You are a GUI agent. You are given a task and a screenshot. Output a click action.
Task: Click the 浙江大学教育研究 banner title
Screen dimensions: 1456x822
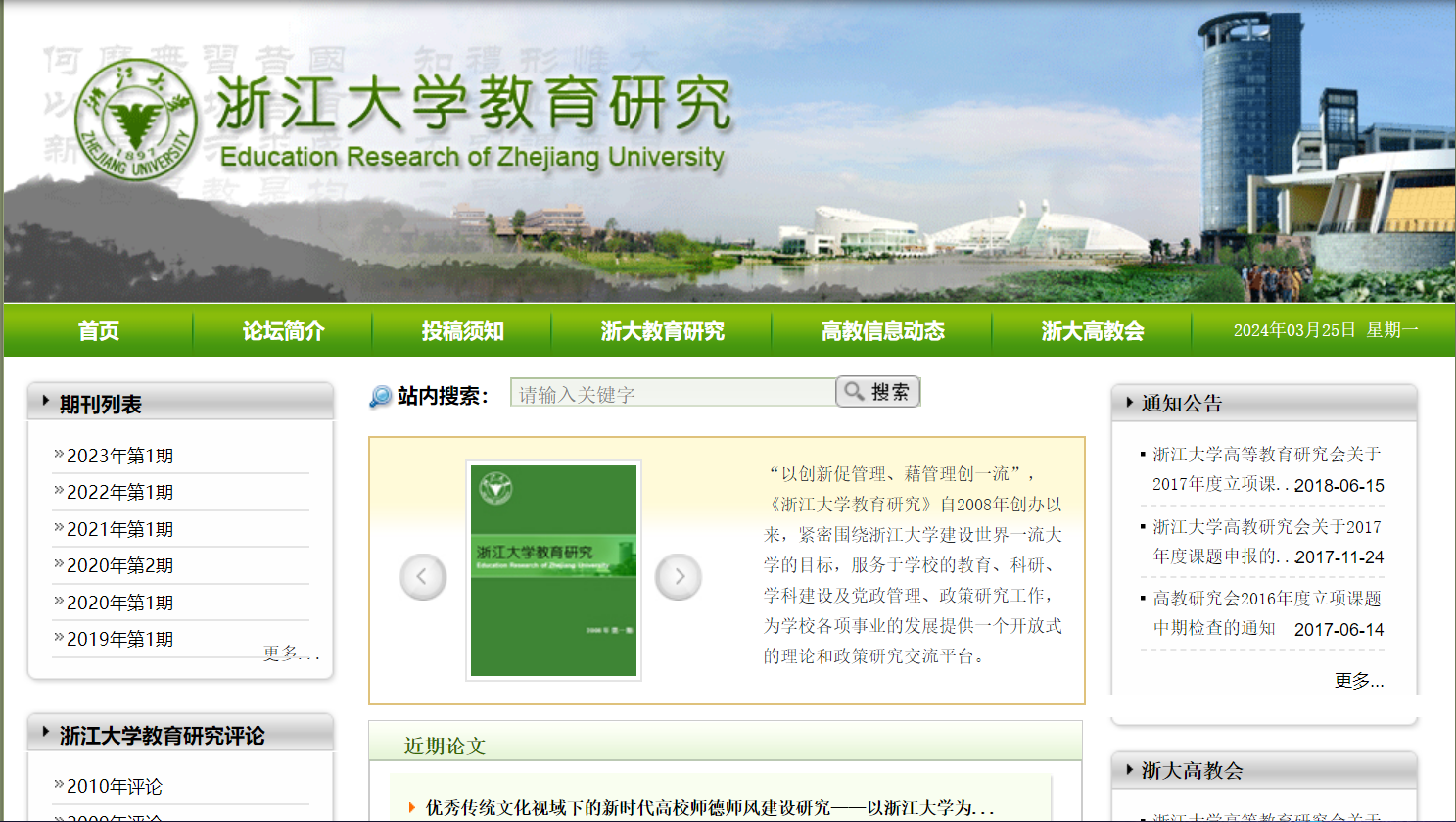tap(474, 102)
